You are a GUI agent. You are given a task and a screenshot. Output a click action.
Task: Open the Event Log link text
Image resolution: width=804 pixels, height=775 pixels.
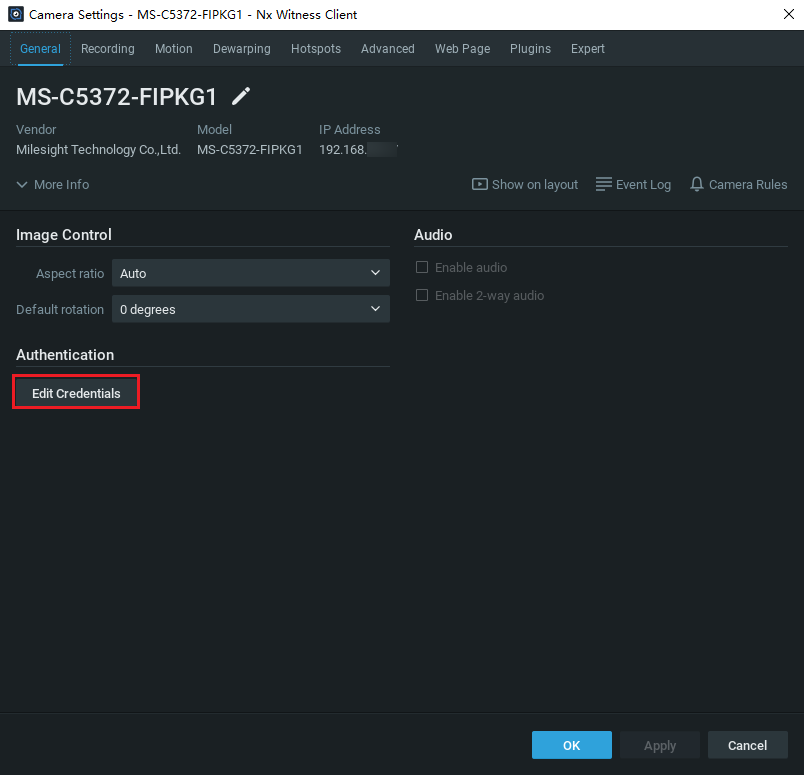tap(644, 185)
